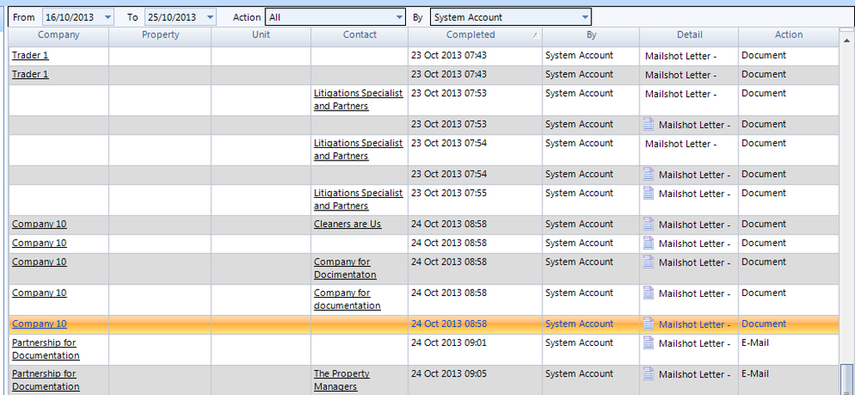Open document icon in Cleaners are Us row
The height and width of the screenshot is (395, 855).
pos(648,224)
